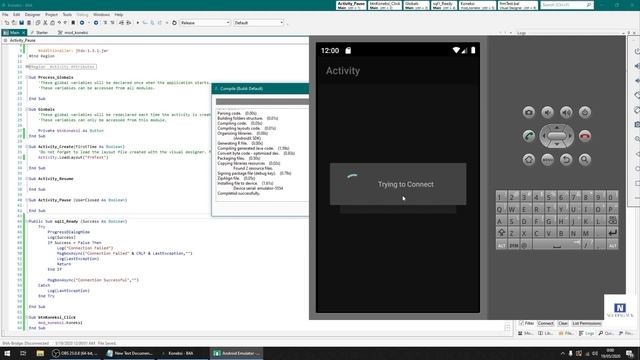Click the Save icon in B4A toolbar
This screenshot has width=640, height=360.
coord(22,23)
